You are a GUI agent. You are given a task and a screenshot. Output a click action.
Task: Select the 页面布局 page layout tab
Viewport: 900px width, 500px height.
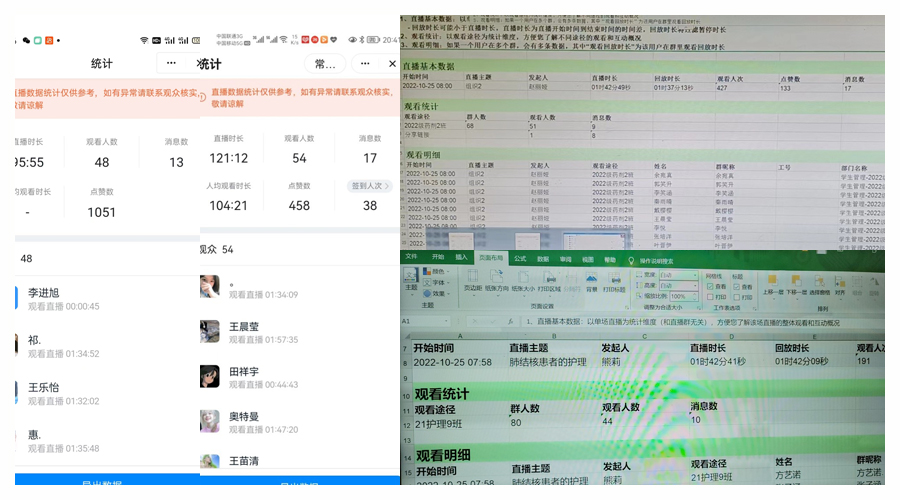click(x=491, y=258)
